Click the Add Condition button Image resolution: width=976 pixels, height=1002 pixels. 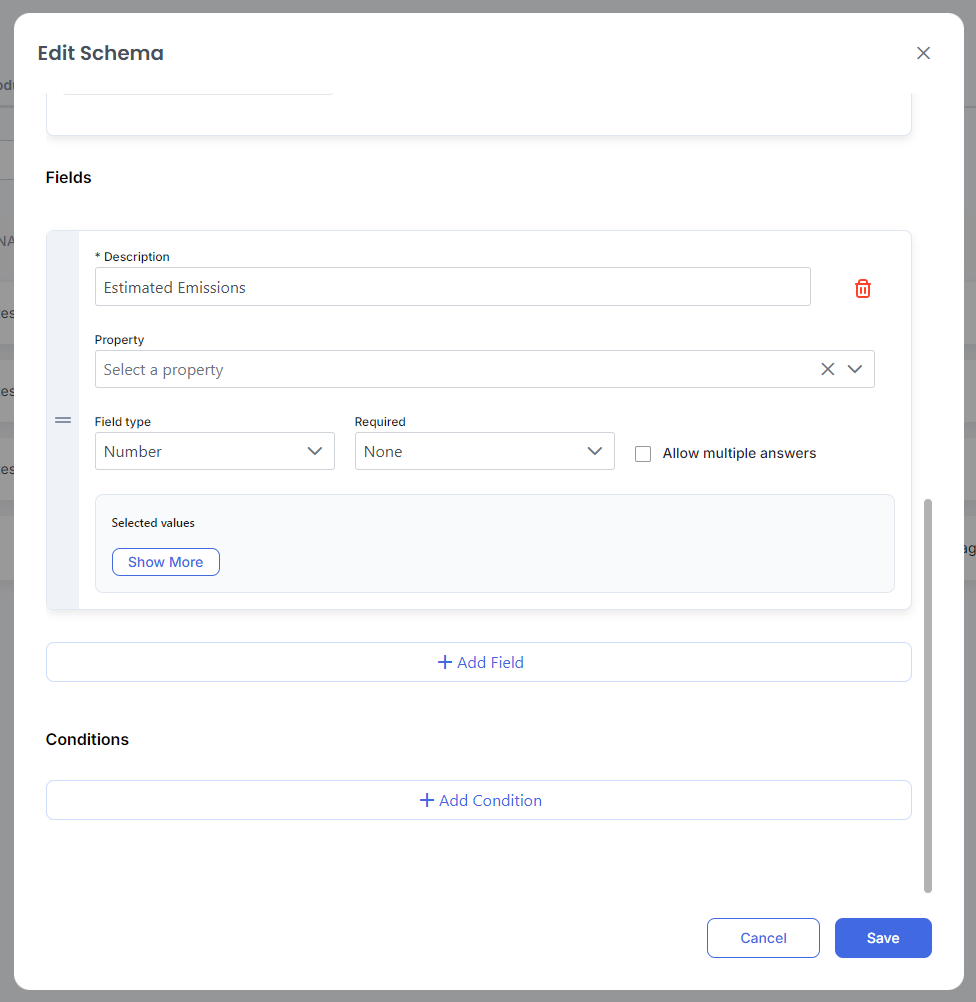pos(479,800)
